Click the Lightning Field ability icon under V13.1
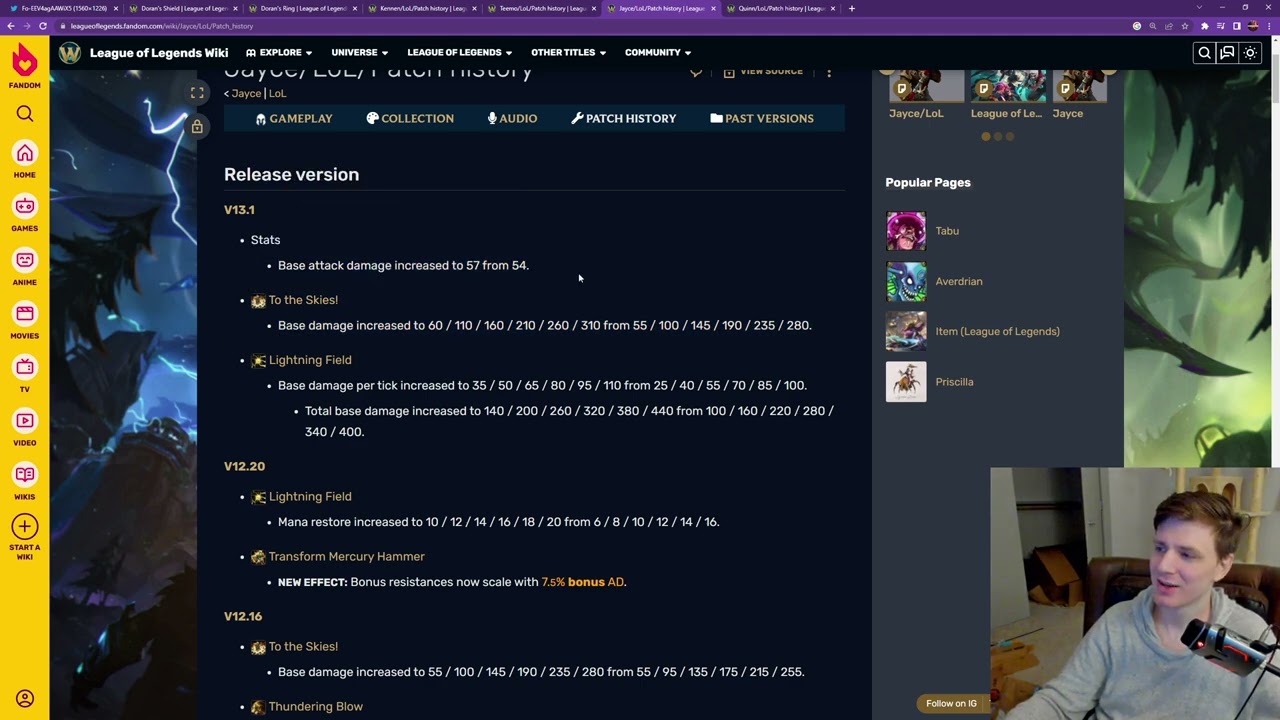The image size is (1280, 720). pos(258,361)
